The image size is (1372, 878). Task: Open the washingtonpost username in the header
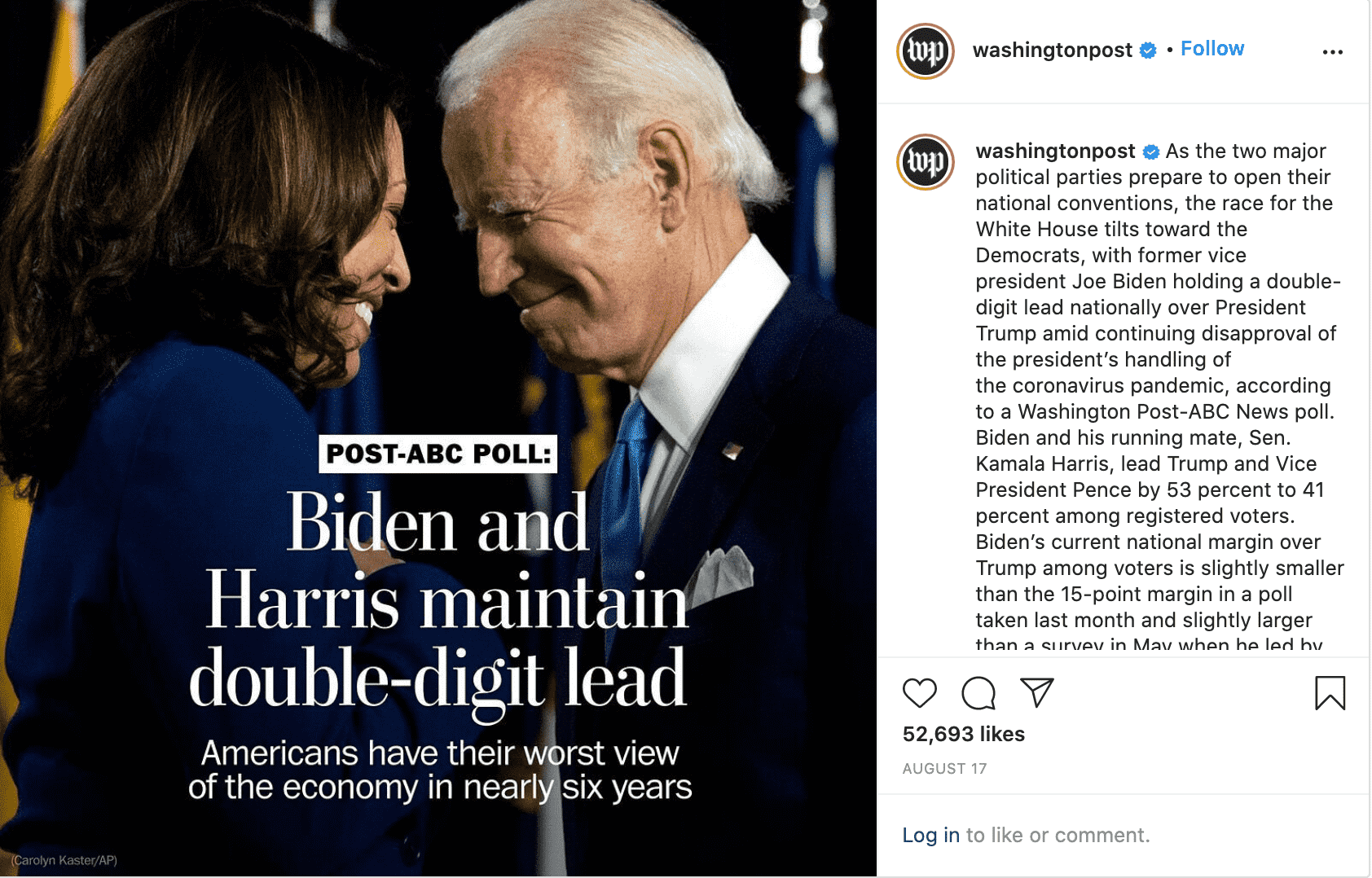point(1051,50)
